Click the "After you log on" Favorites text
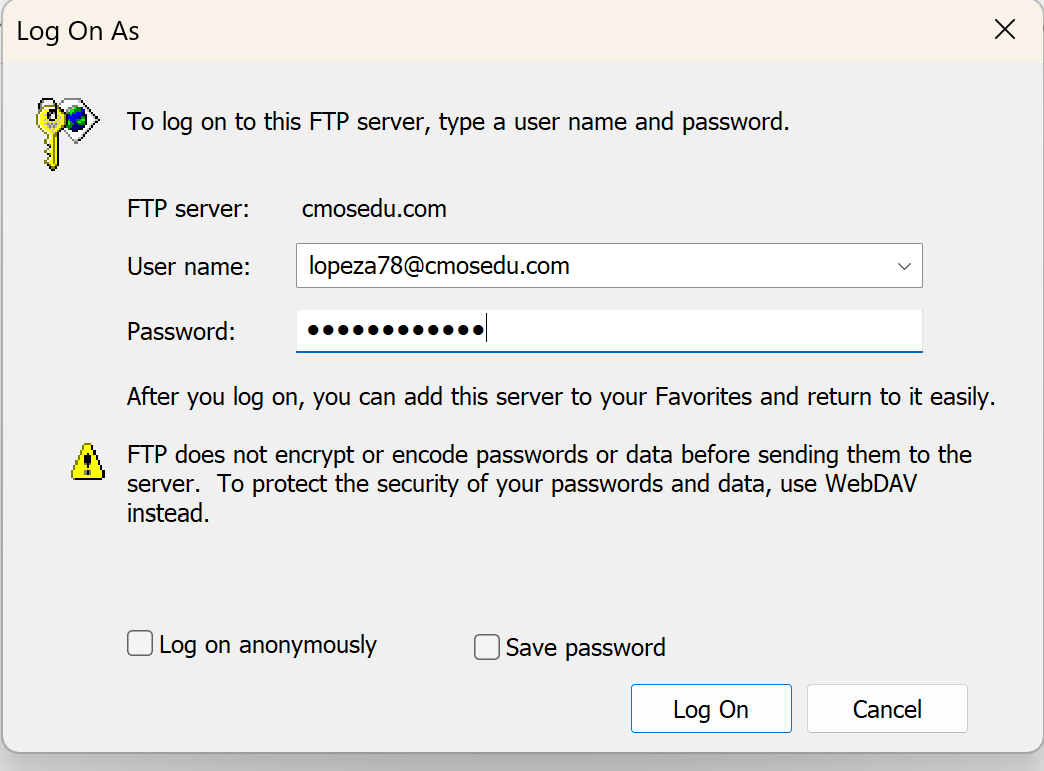The image size is (1044, 771). (561, 397)
